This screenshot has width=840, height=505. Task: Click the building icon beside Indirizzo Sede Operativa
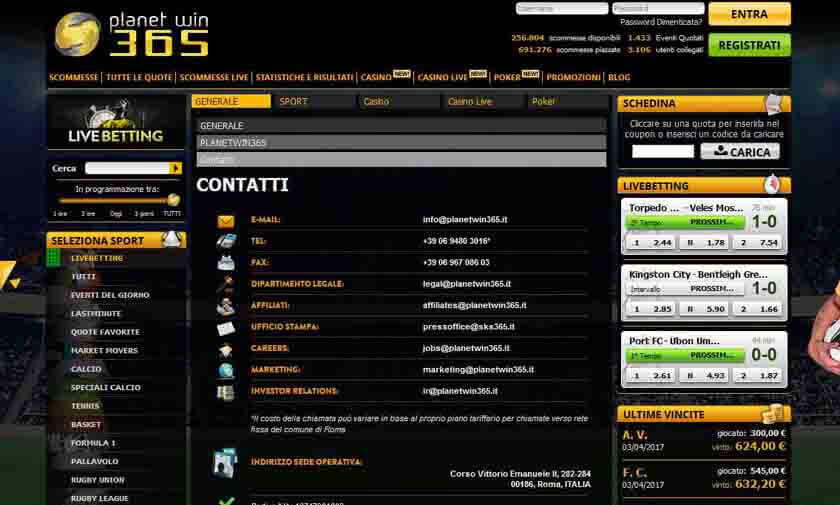(x=225, y=463)
